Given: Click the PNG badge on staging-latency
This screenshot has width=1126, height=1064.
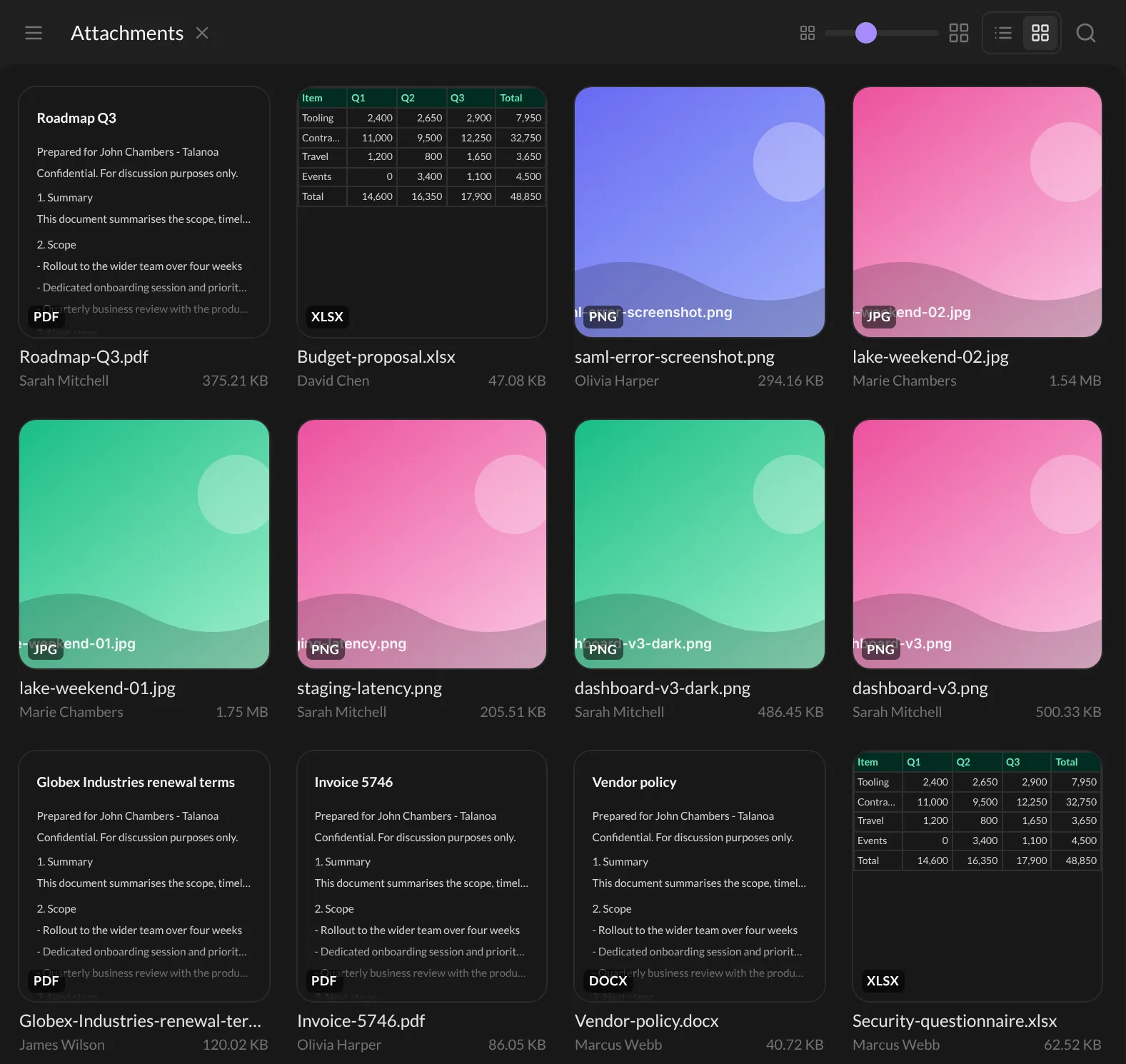Looking at the screenshot, I should point(325,649).
